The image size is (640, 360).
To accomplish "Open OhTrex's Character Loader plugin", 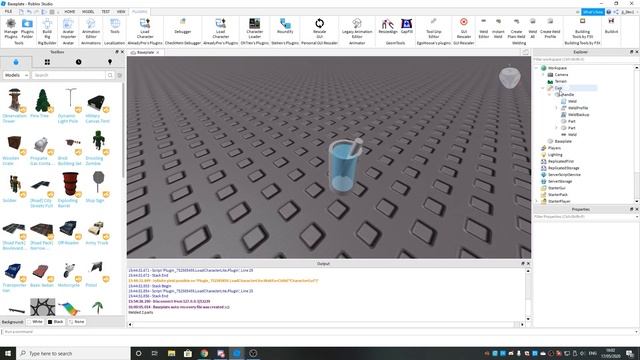I will tap(254, 29).
